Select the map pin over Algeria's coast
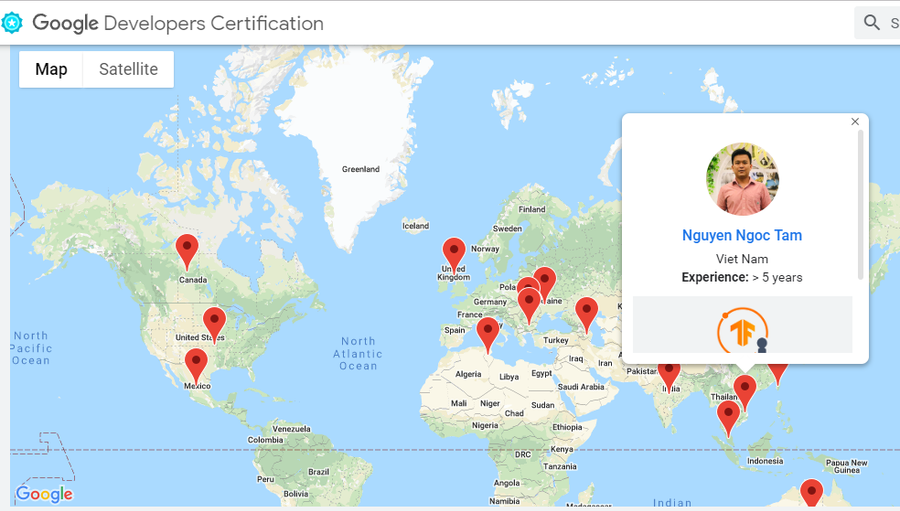Viewport: 900px width, 511px height. pos(488,335)
